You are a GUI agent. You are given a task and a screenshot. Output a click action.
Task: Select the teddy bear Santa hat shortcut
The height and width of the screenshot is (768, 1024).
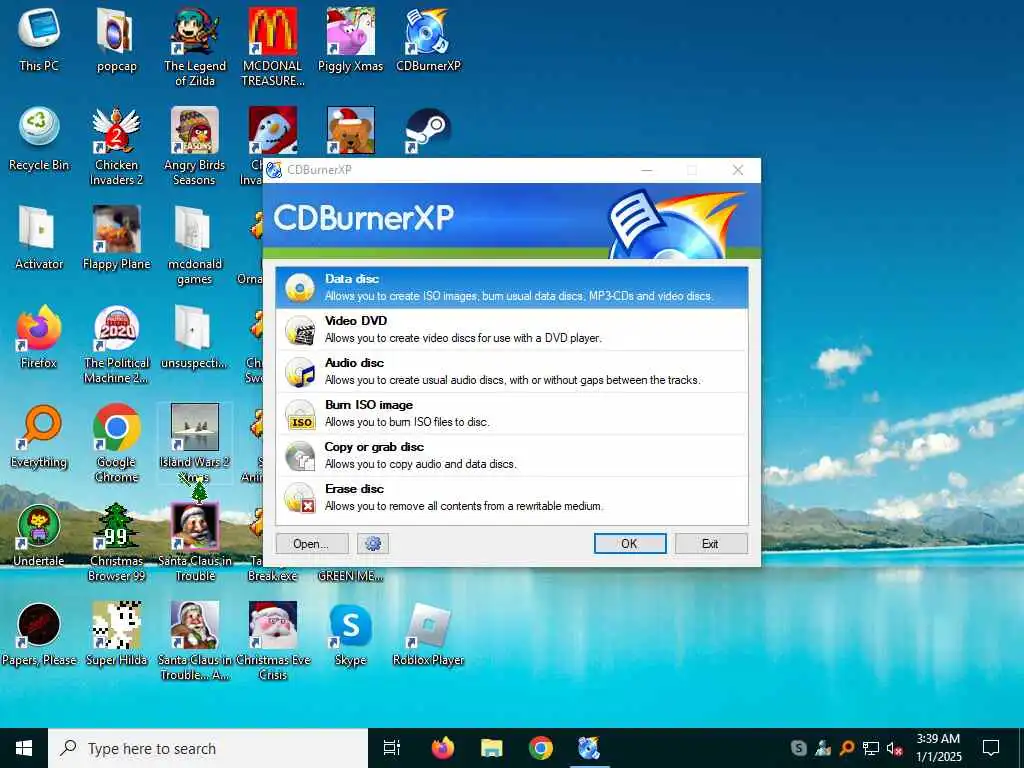point(351,131)
